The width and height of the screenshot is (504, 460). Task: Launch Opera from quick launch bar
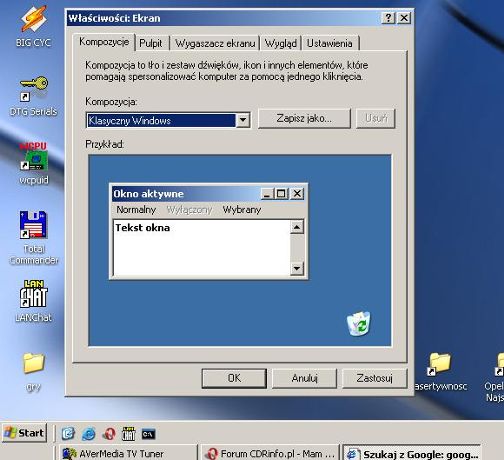pos(109,434)
